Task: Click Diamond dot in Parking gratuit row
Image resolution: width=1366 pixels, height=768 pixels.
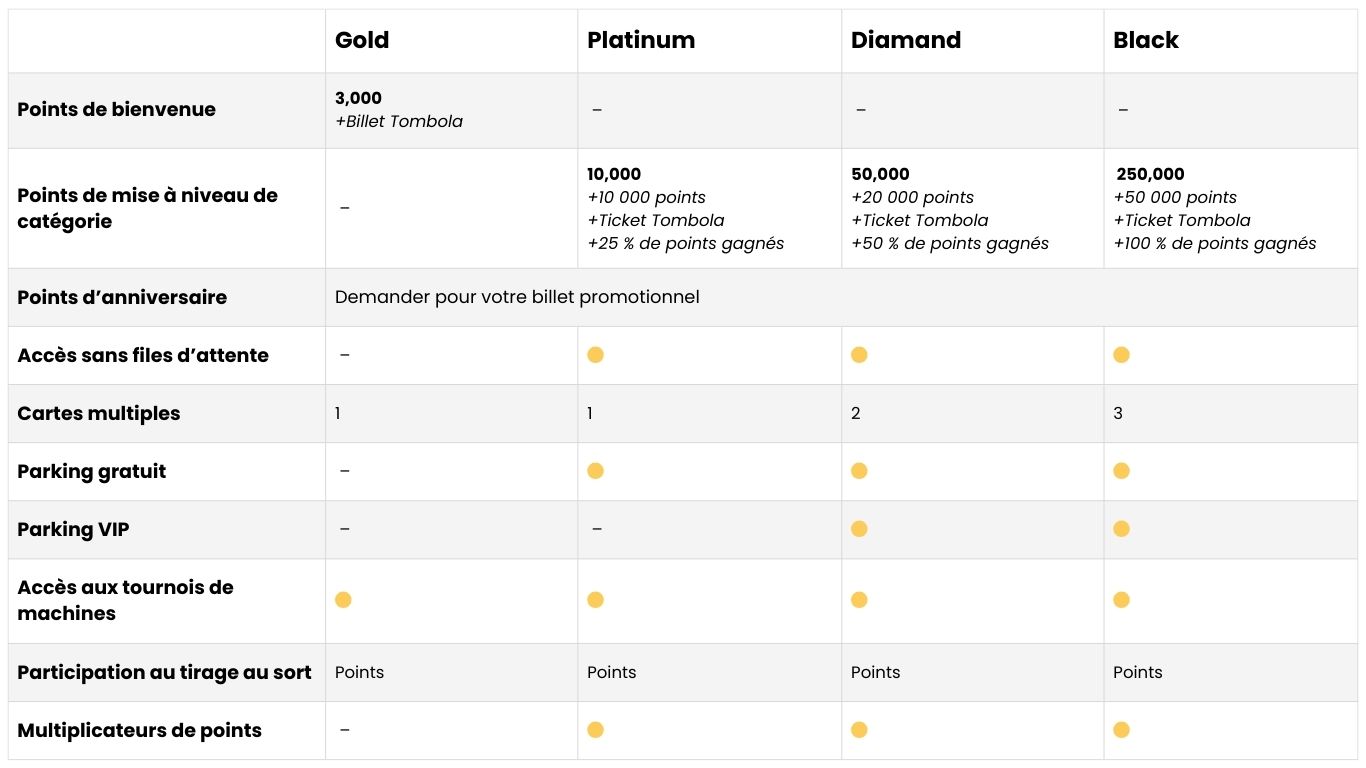Action: (x=859, y=471)
